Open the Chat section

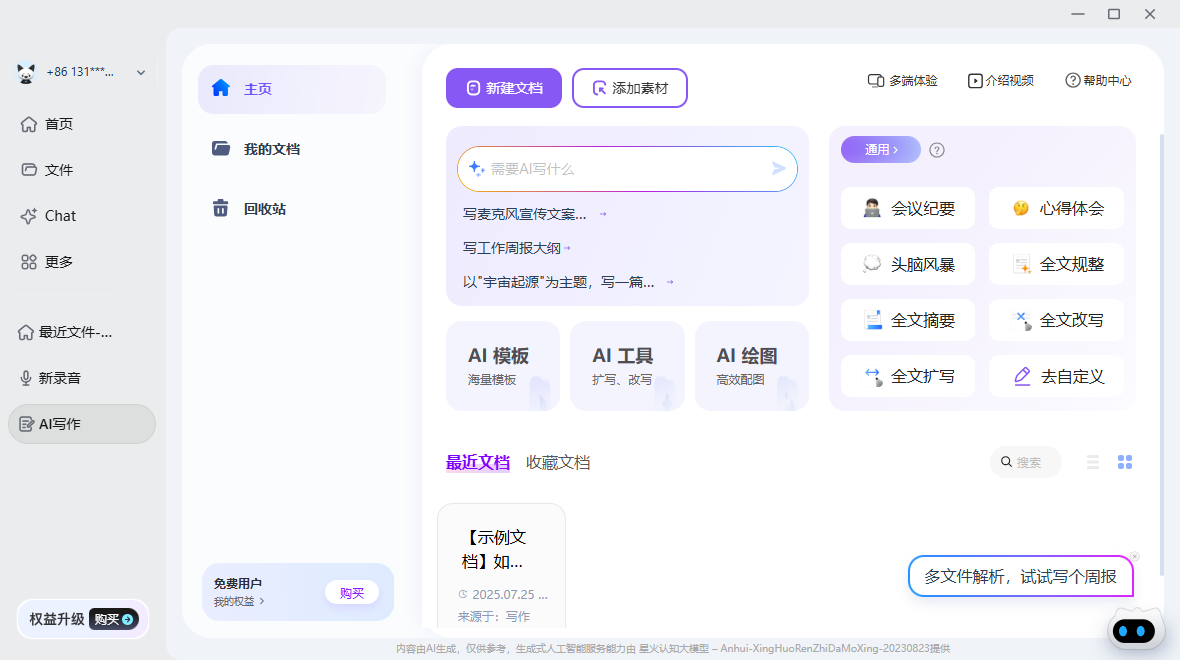tap(49, 216)
